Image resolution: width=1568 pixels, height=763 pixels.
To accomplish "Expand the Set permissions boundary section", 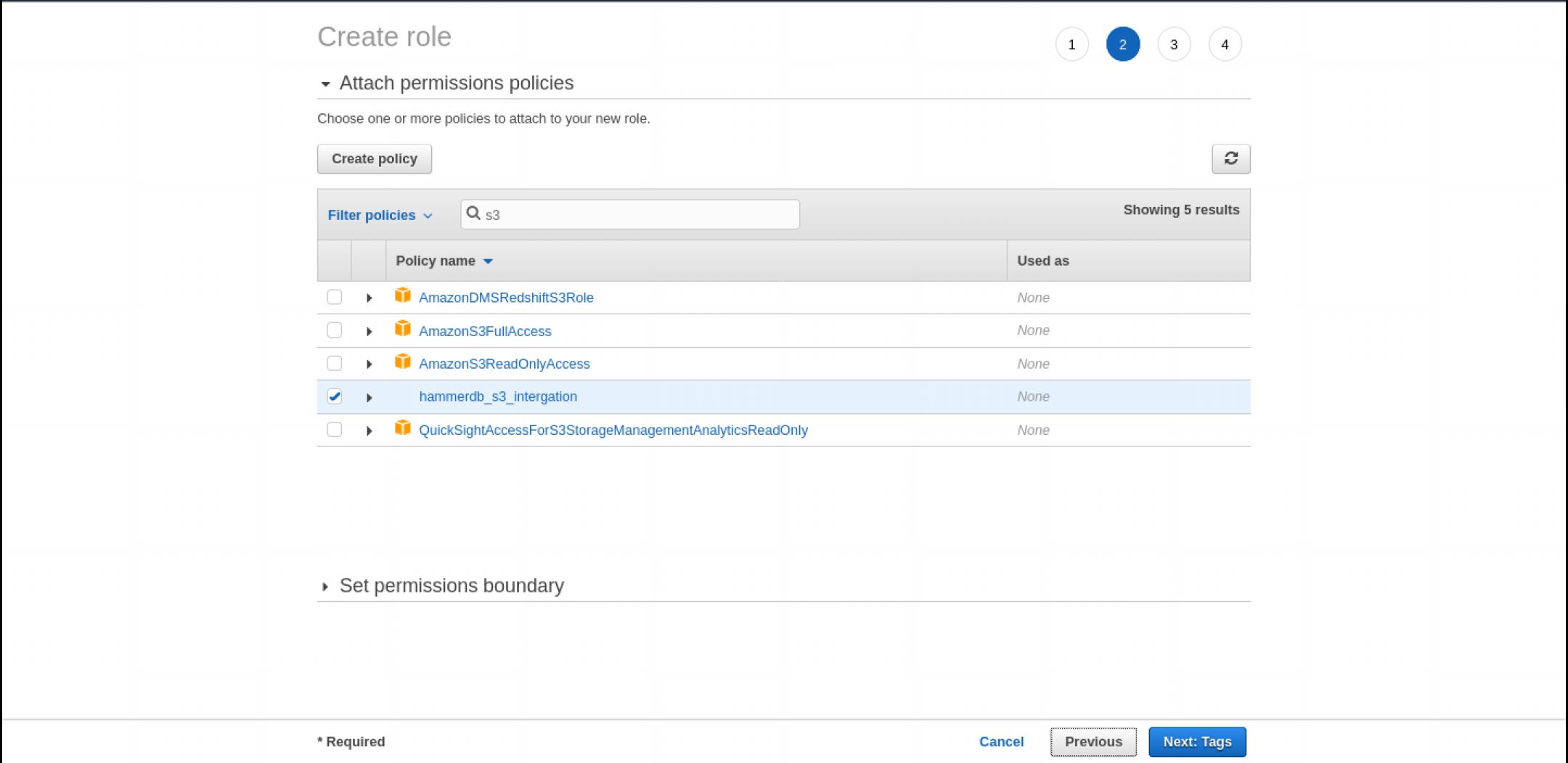I will [x=325, y=587].
